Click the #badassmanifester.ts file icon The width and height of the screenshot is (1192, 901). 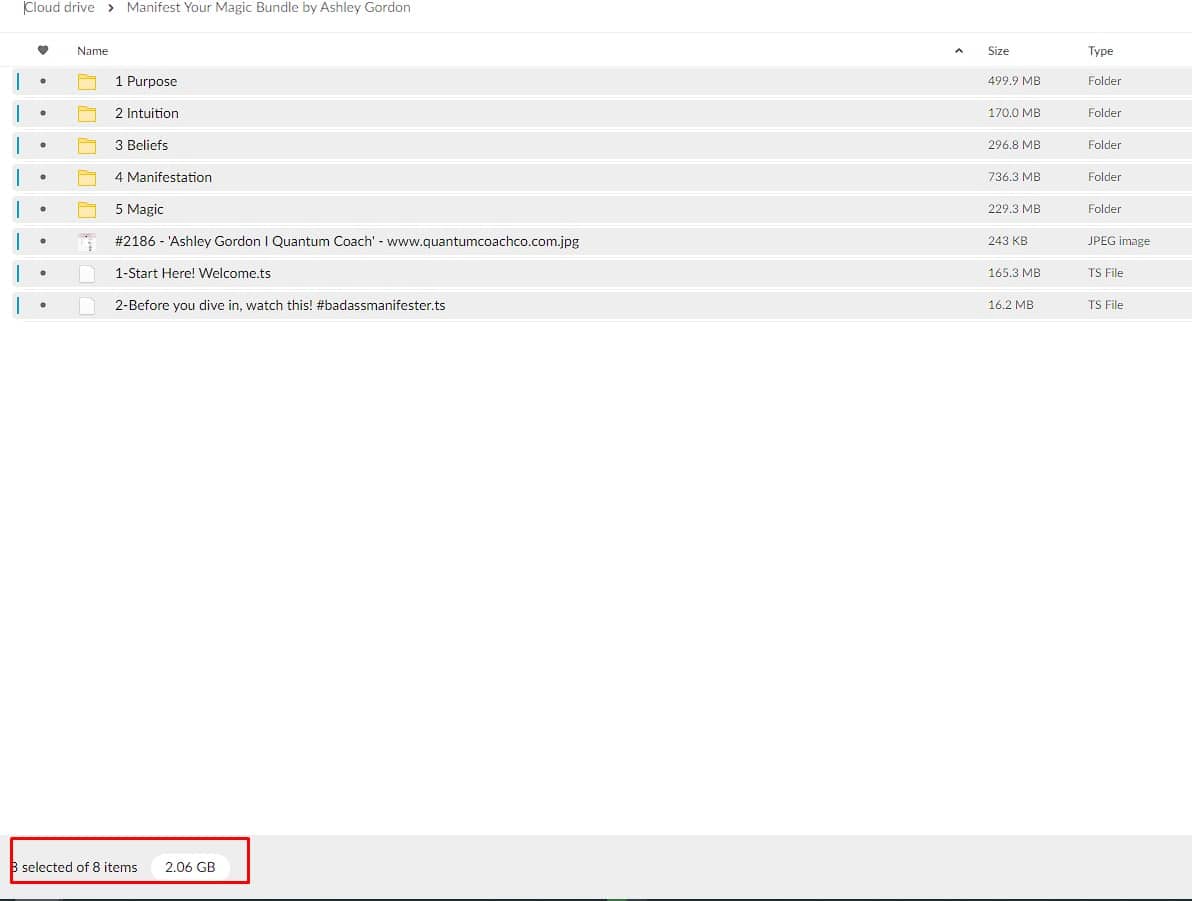(x=87, y=306)
